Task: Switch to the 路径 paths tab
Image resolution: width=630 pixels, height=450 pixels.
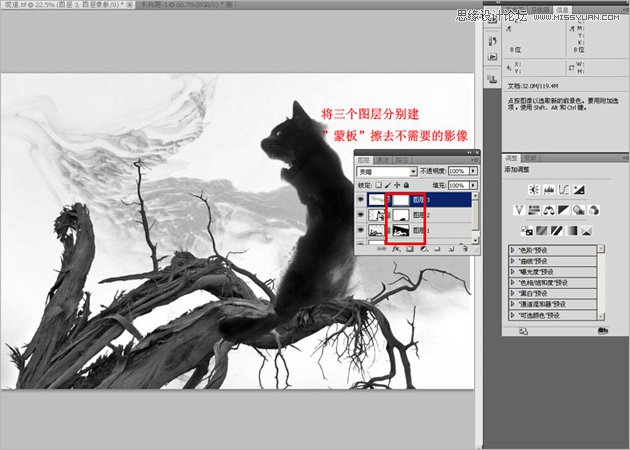Action: 402,160
